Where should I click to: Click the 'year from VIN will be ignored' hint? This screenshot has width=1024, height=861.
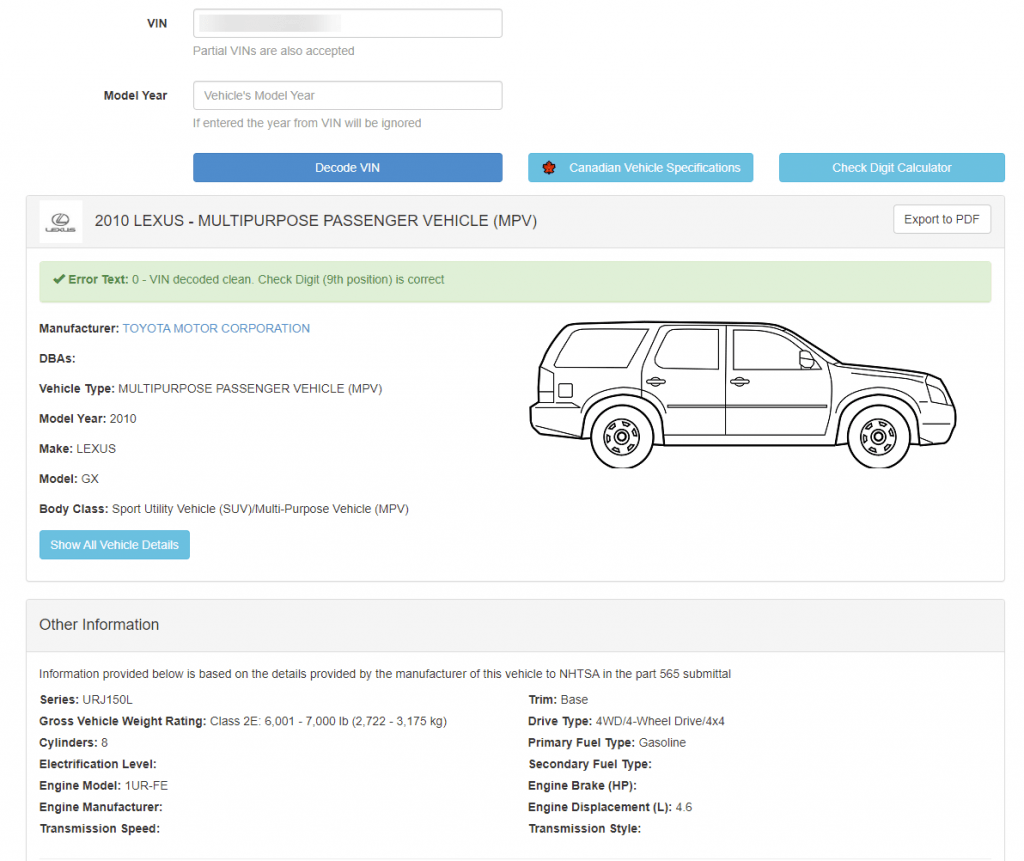[307, 123]
